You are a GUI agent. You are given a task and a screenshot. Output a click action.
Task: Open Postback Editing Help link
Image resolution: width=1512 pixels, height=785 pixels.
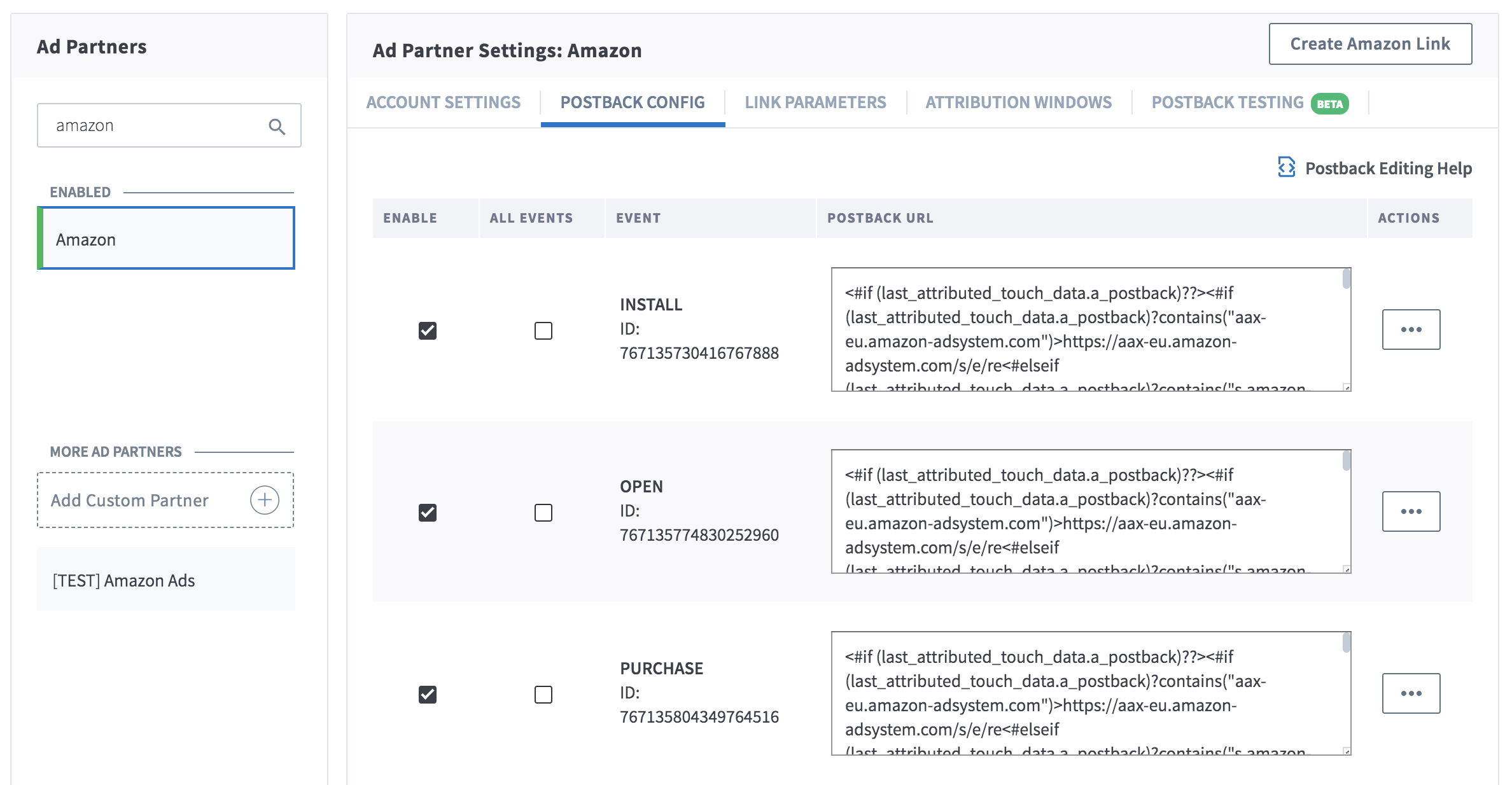(x=1388, y=168)
